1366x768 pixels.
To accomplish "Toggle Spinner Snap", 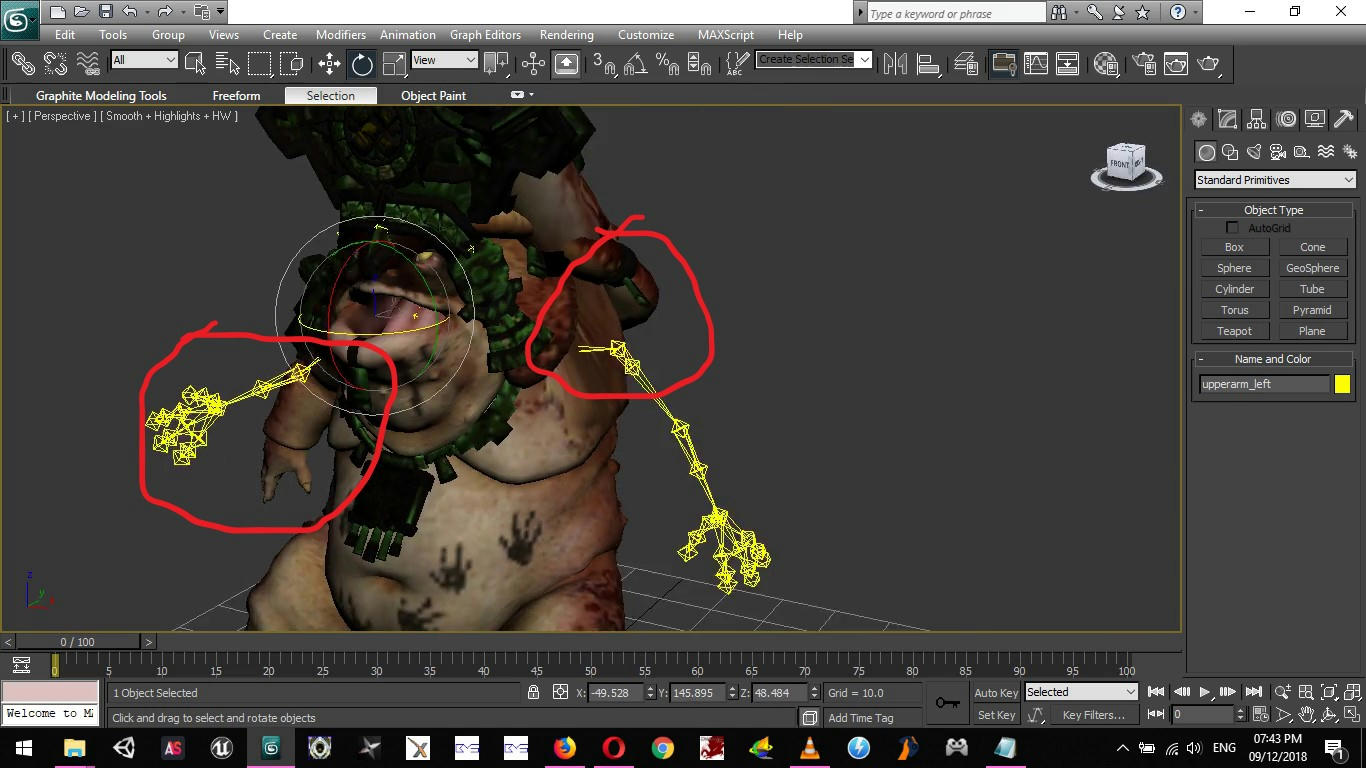I will click(x=700, y=63).
